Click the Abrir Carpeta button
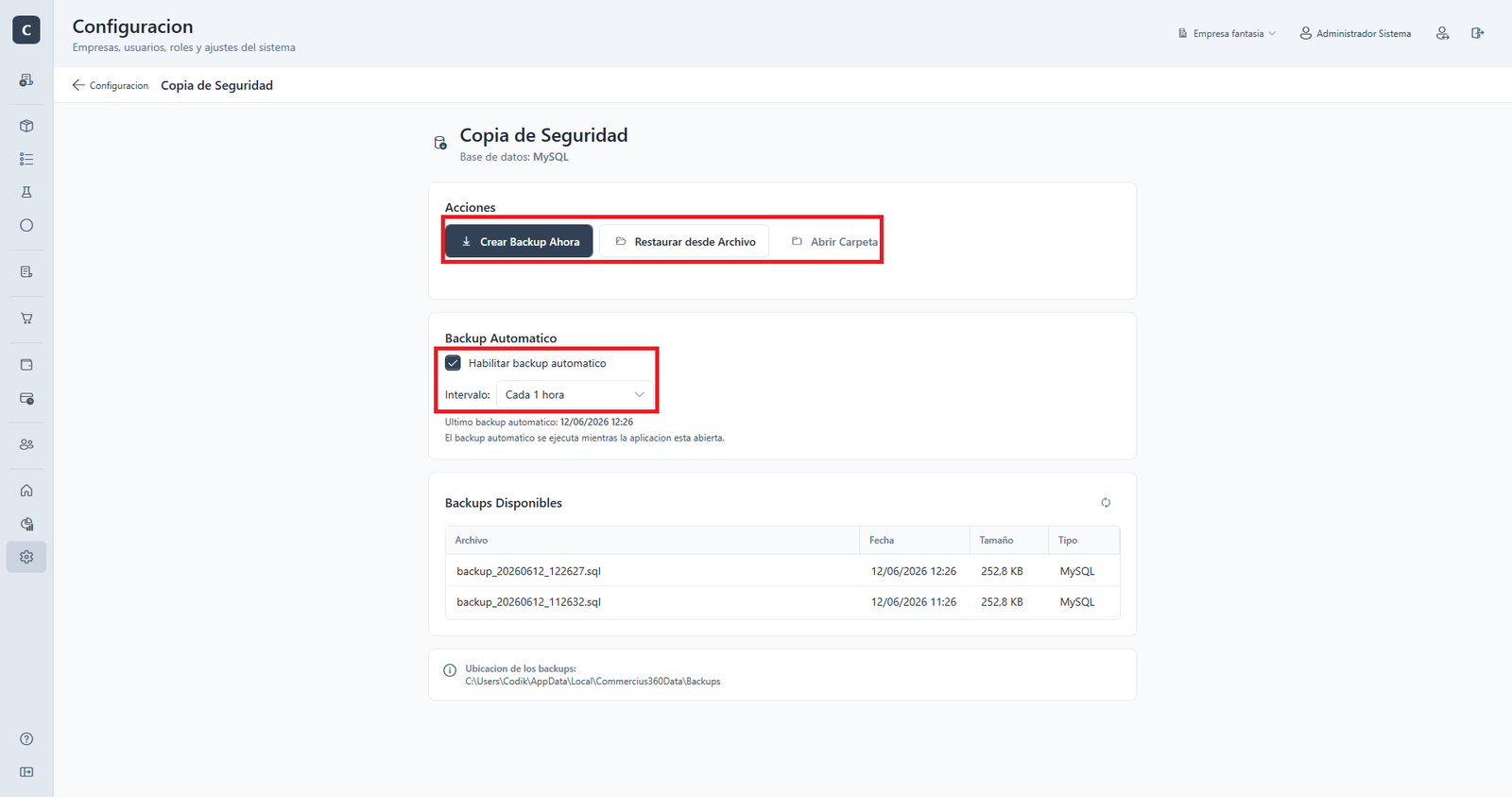 (833, 242)
